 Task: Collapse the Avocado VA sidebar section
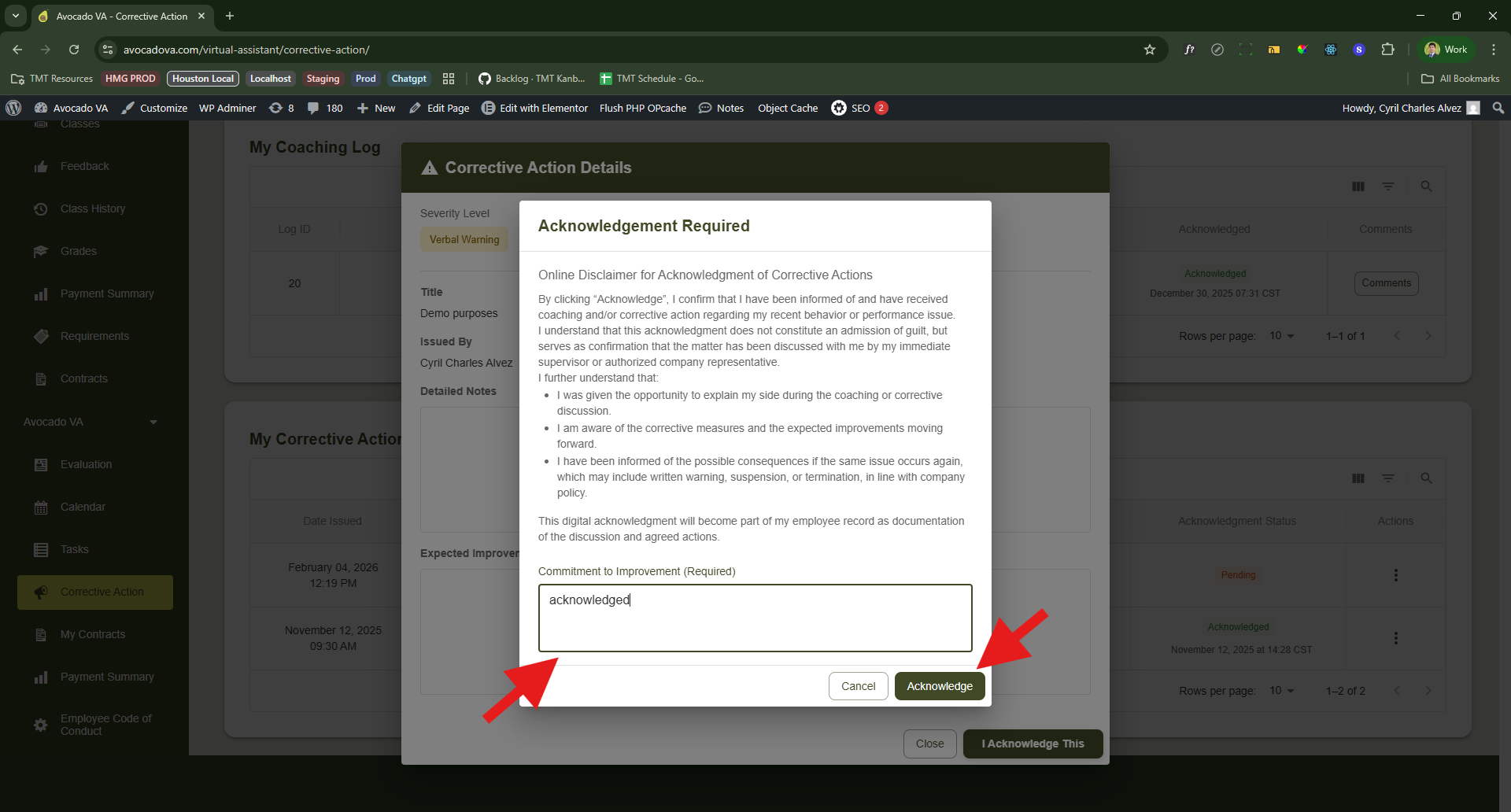tap(153, 423)
